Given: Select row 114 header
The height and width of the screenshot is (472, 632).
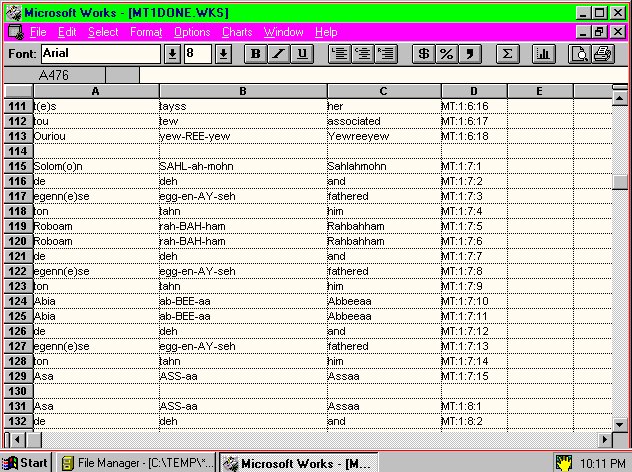Looking at the screenshot, I should tap(18, 151).
